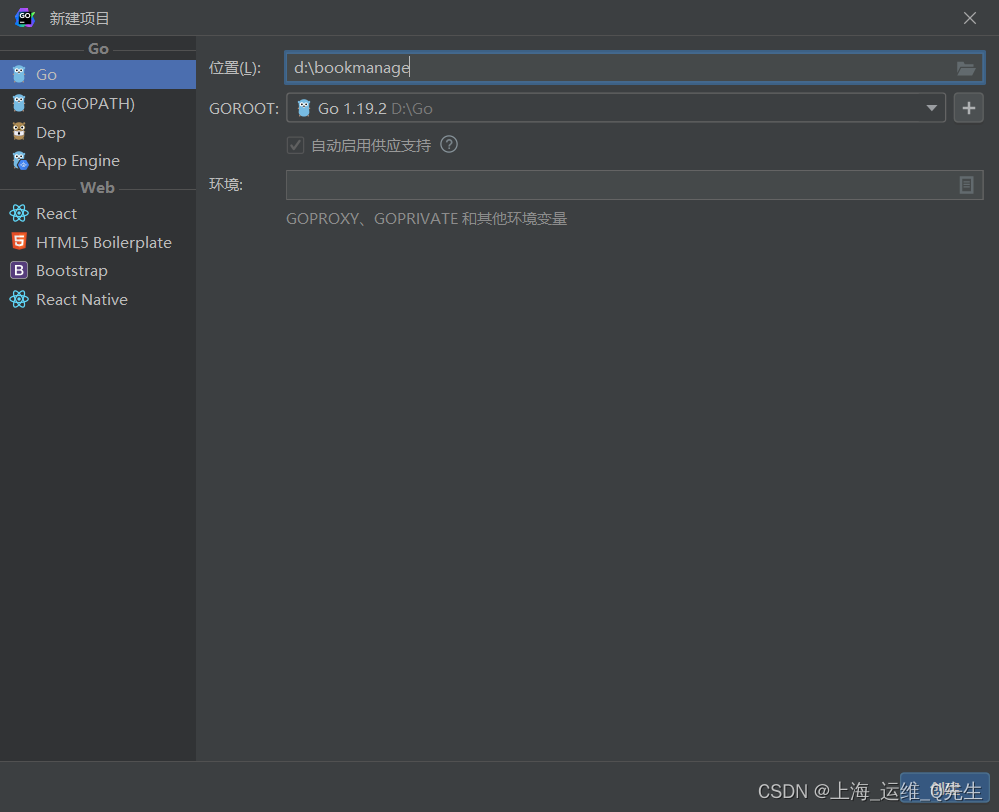Click the GoLand logo in title bar
The image size is (999, 812).
click(x=25, y=18)
